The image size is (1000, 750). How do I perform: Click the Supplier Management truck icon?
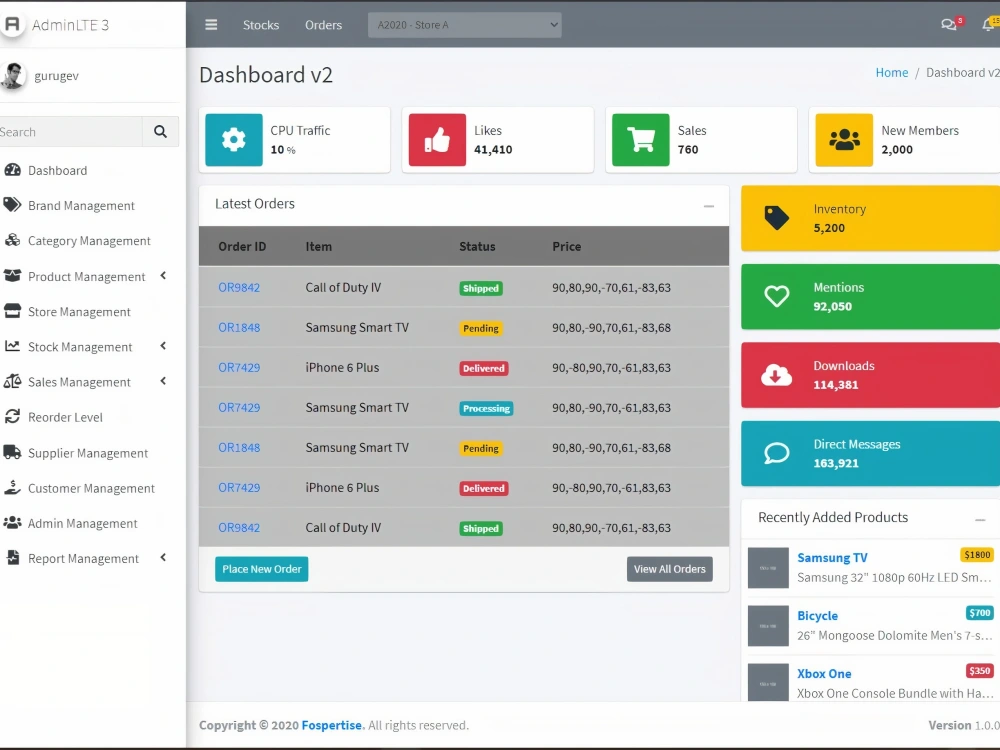click(12, 452)
